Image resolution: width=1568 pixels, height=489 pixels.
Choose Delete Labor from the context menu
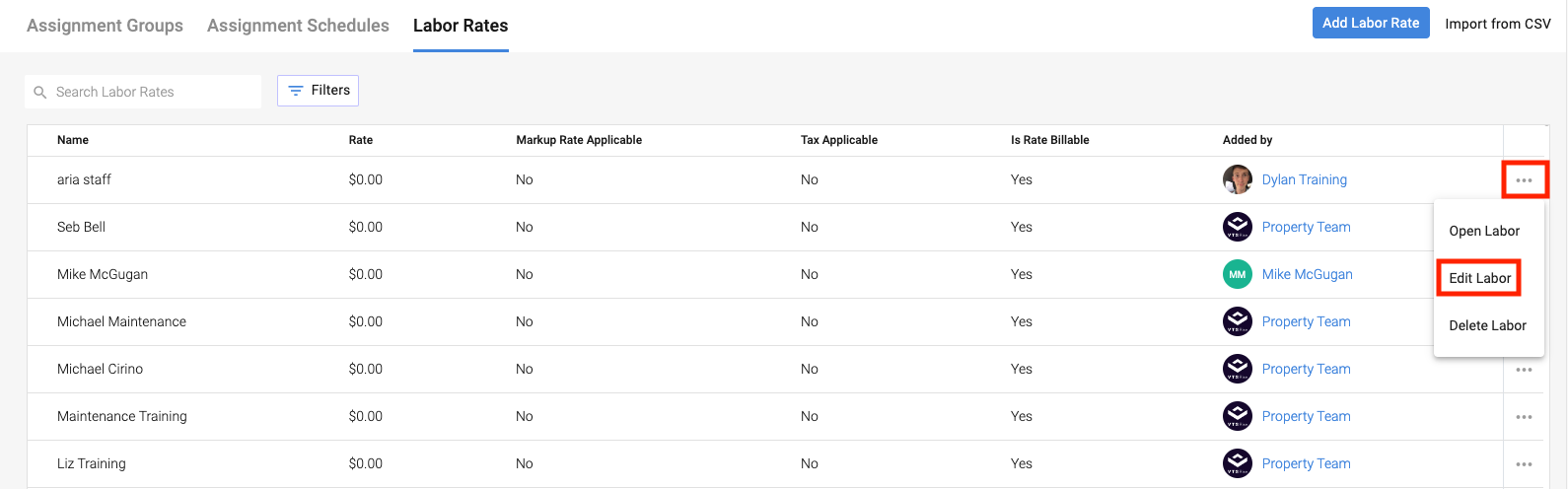tap(1487, 325)
